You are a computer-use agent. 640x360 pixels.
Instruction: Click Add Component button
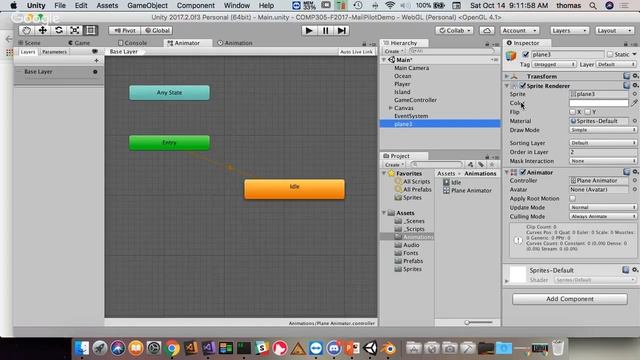point(570,299)
